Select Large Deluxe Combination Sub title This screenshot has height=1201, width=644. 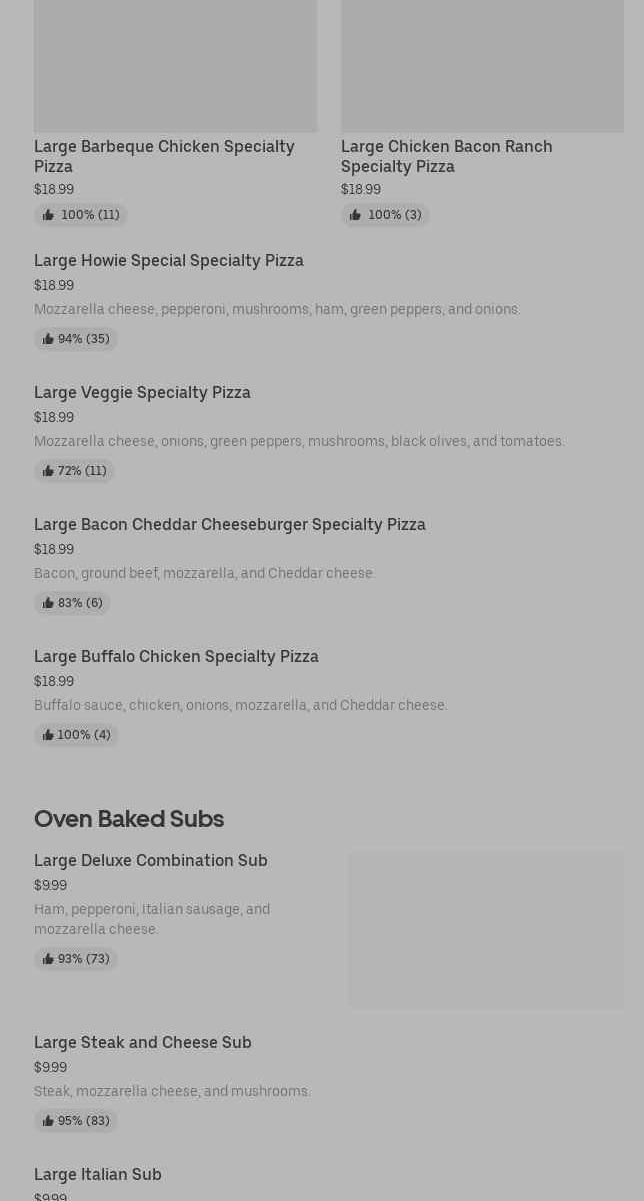click(151, 860)
